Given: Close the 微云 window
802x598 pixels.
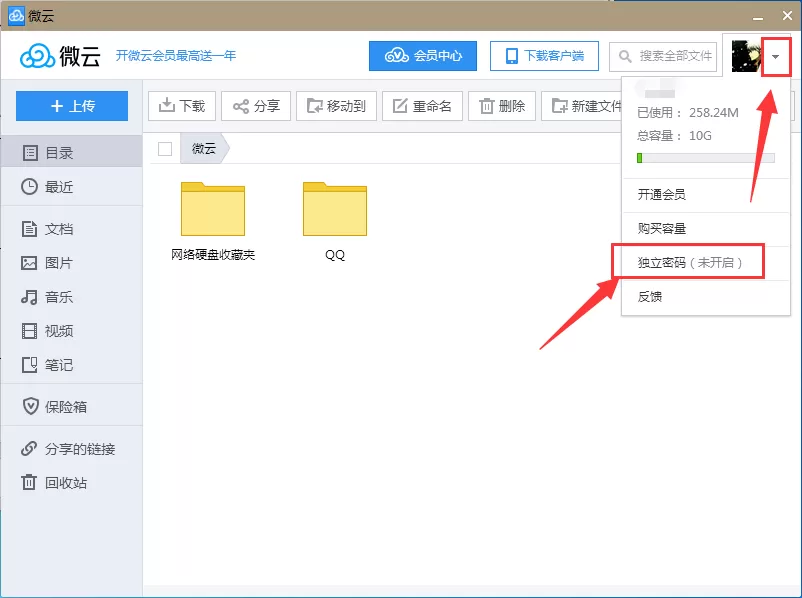Looking at the screenshot, I should (x=787, y=16).
